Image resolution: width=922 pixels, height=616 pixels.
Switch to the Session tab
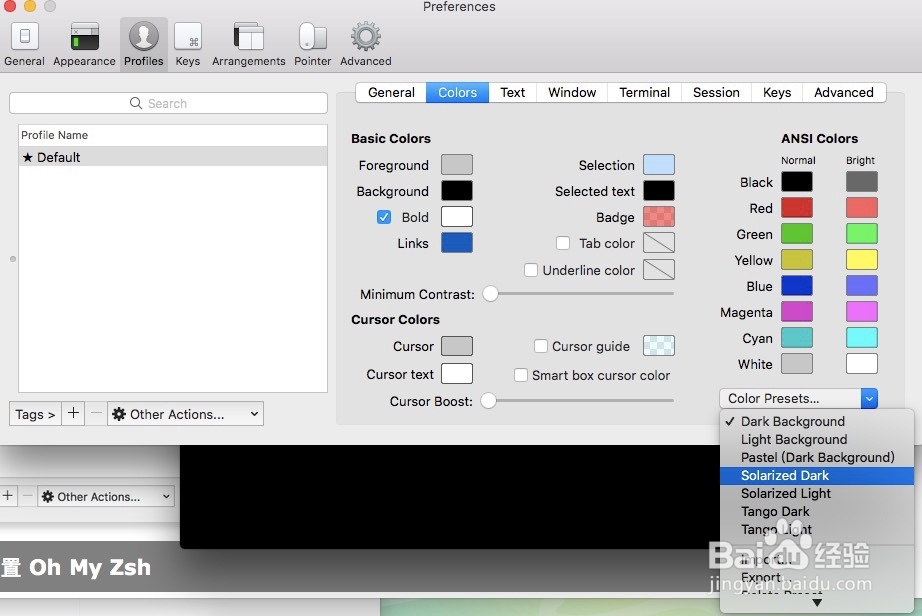(716, 92)
